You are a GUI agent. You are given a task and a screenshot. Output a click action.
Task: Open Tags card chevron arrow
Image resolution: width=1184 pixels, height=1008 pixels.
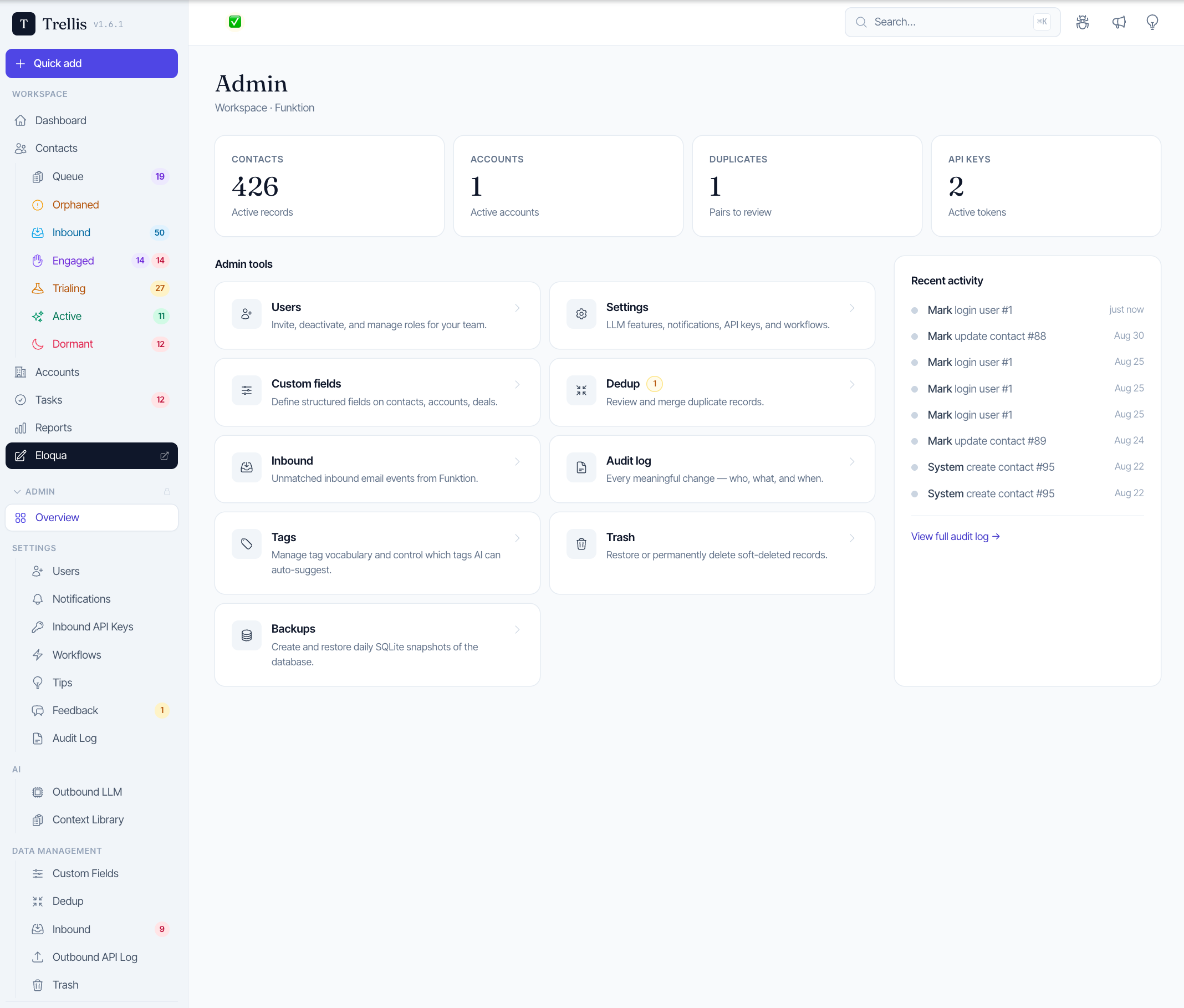coord(517,538)
